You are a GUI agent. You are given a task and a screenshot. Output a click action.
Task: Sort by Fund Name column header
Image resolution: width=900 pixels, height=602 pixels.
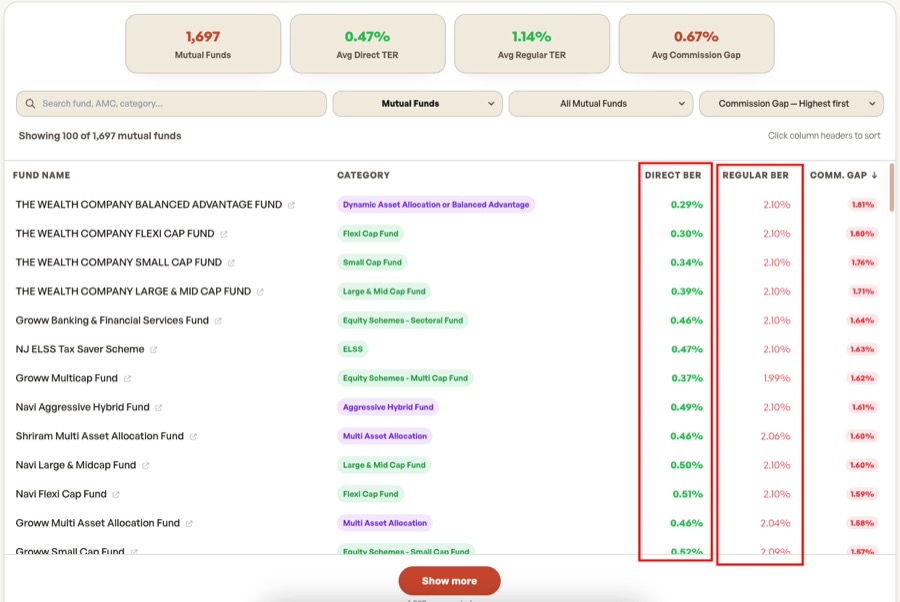[41, 175]
